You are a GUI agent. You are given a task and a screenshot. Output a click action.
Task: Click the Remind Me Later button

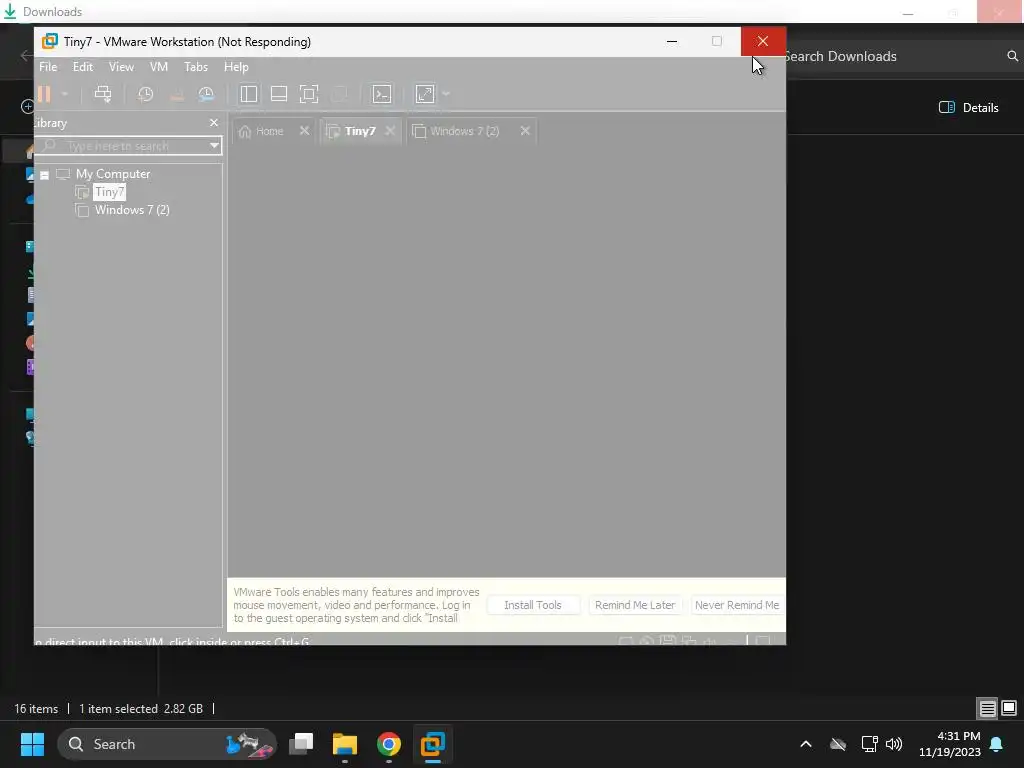635,605
